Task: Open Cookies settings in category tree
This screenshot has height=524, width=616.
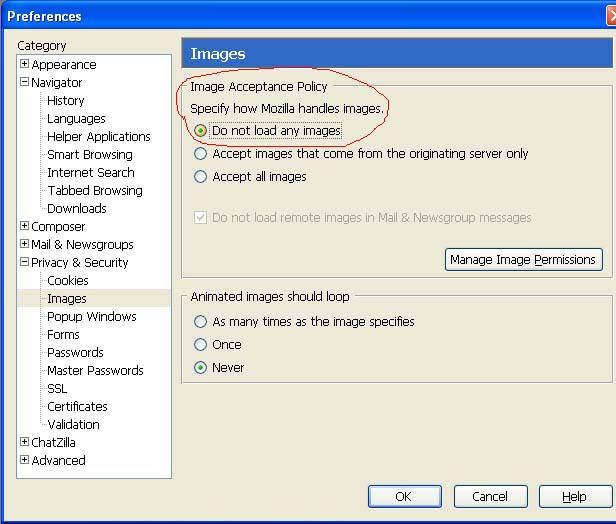Action: click(68, 281)
